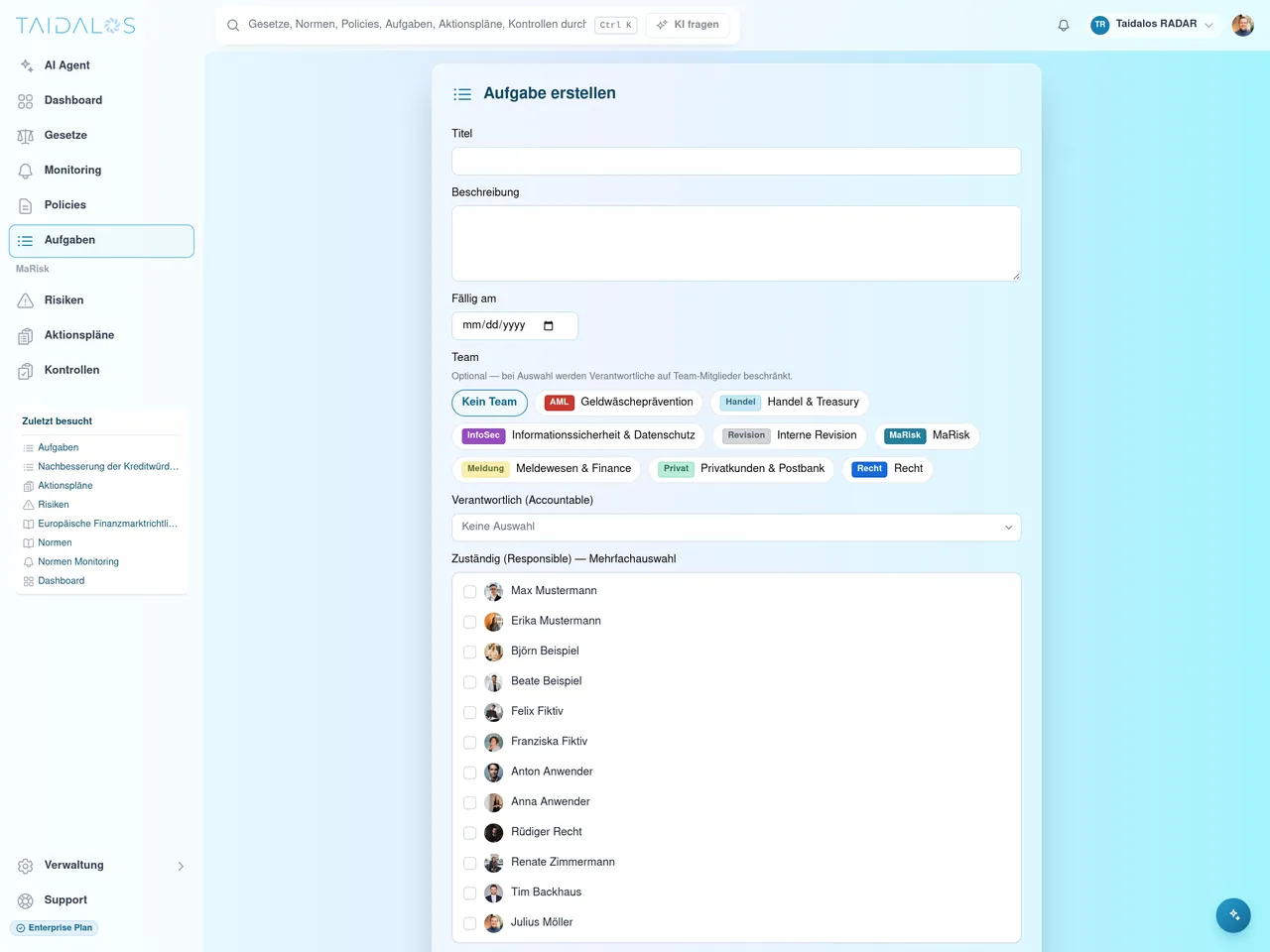Check the Felix Fiktiv checkbox
This screenshot has width=1270, height=952.
(470, 712)
